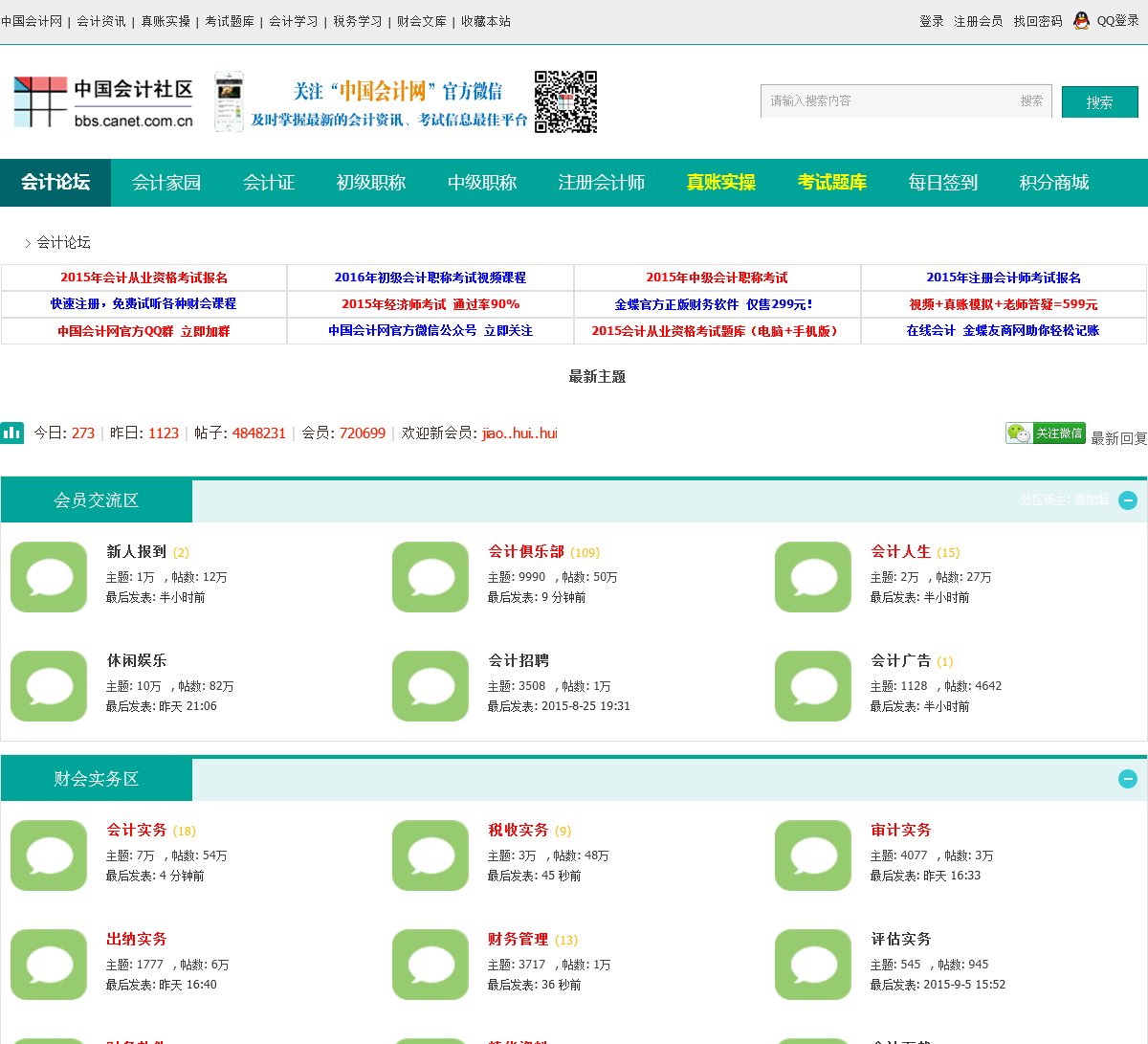This screenshot has height=1044, width=1148.
Task: Click the 最新主题 heading link
Action: pos(597,377)
